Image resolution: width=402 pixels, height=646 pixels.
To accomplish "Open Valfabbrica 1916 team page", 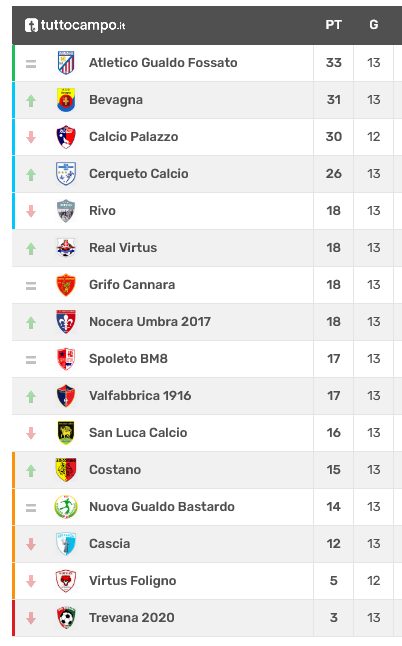I will point(140,396).
